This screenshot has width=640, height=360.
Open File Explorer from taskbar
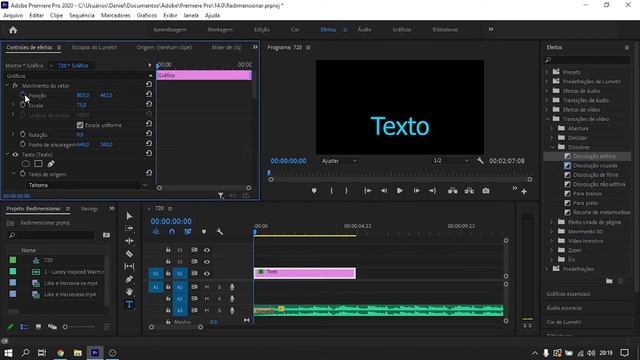[x=78, y=353]
